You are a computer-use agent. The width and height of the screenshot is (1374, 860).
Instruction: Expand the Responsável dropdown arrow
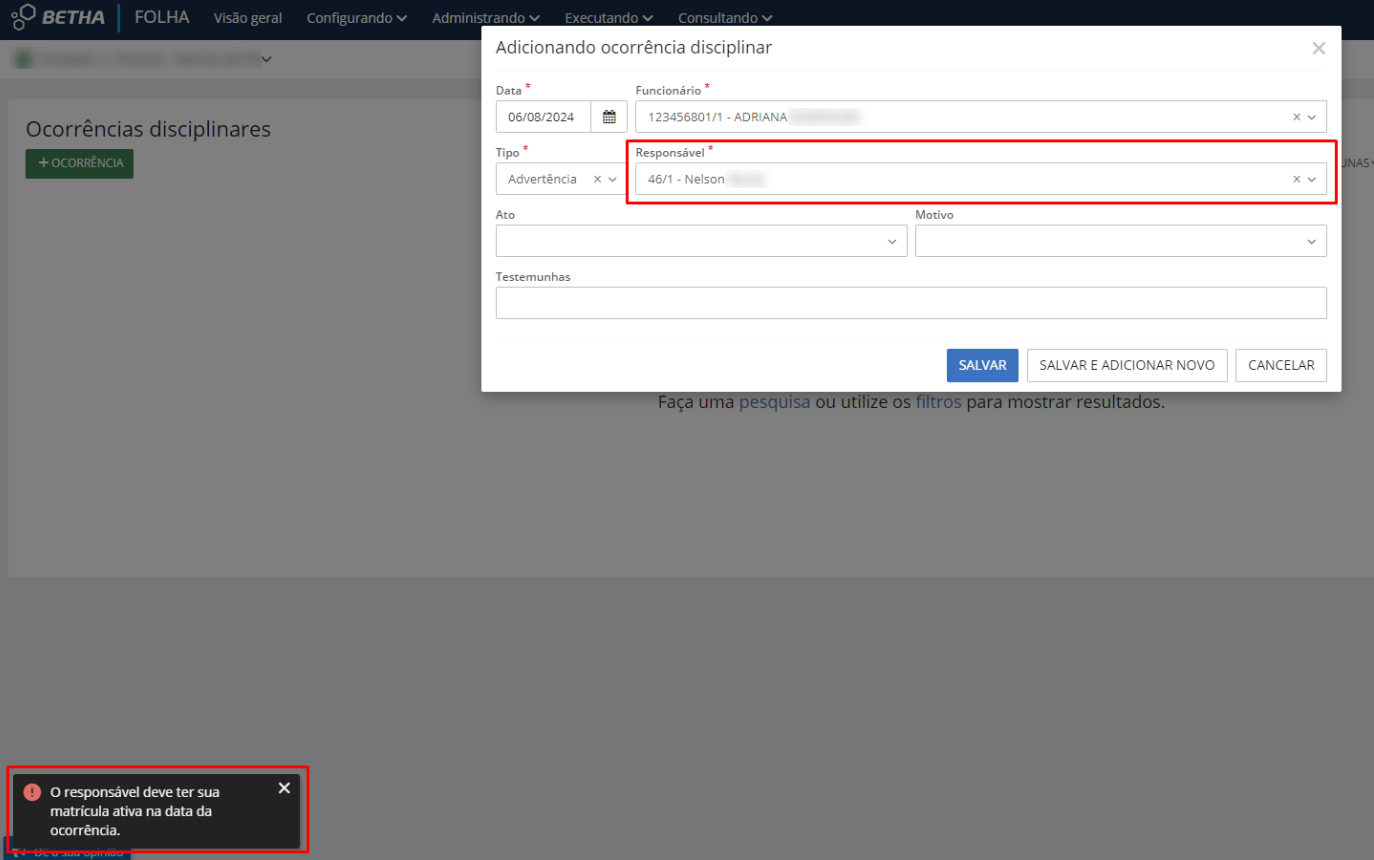(x=1312, y=179)
